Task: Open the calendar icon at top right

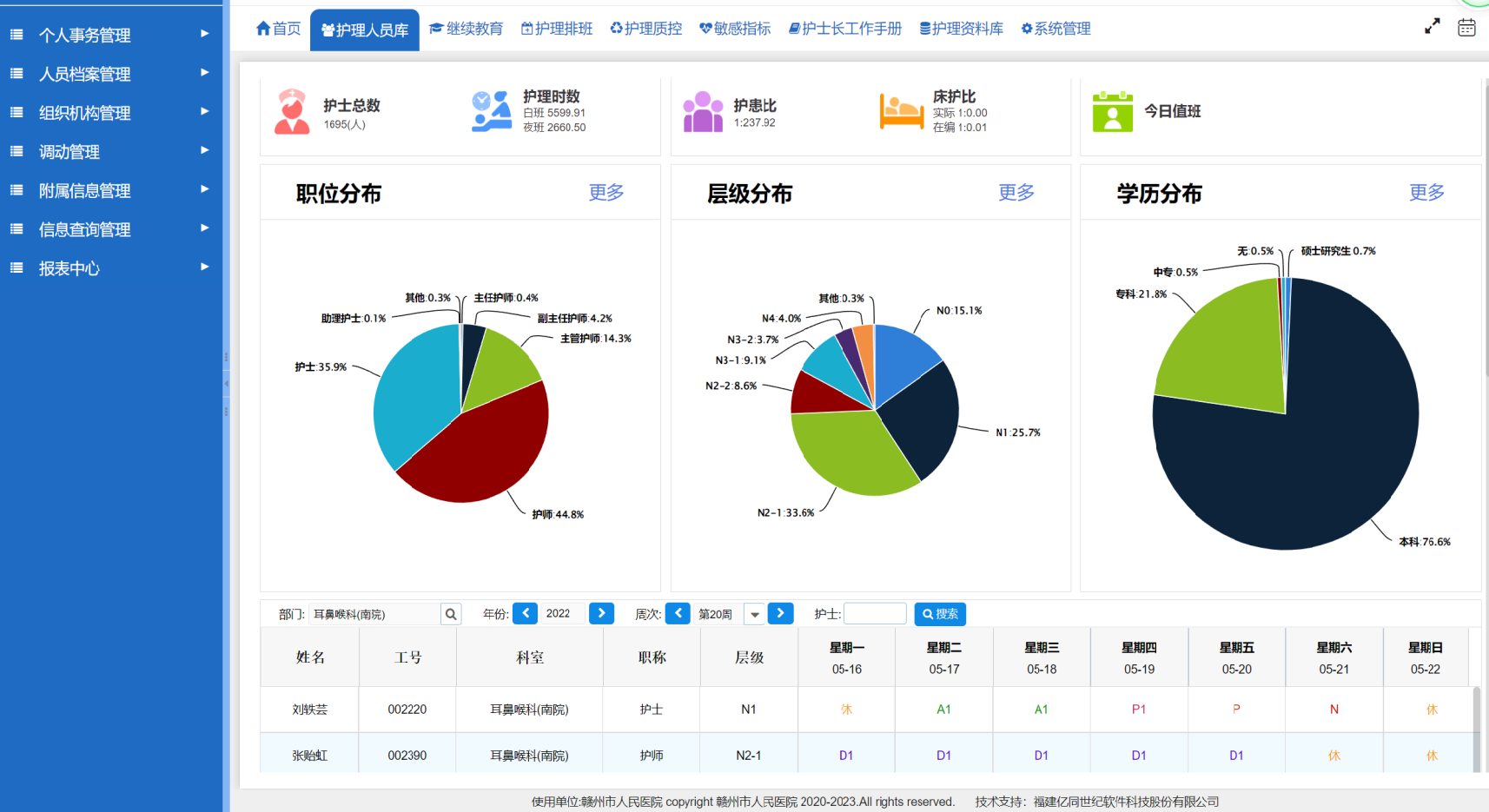Action: tap(1466, 28)
